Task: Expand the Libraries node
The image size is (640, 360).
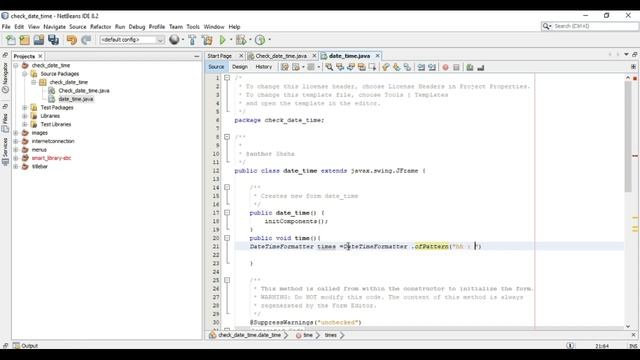Action: click(x=25, y=116)
